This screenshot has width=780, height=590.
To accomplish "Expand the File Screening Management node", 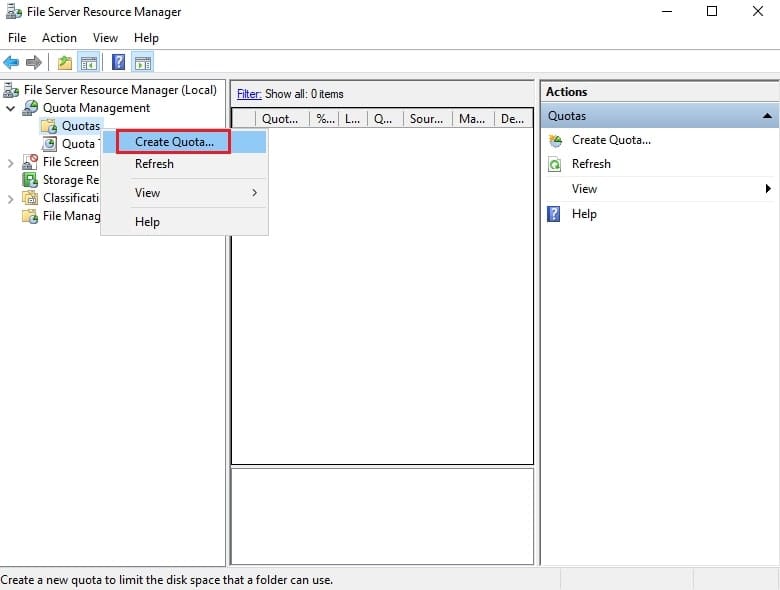I will click(10, 163).
